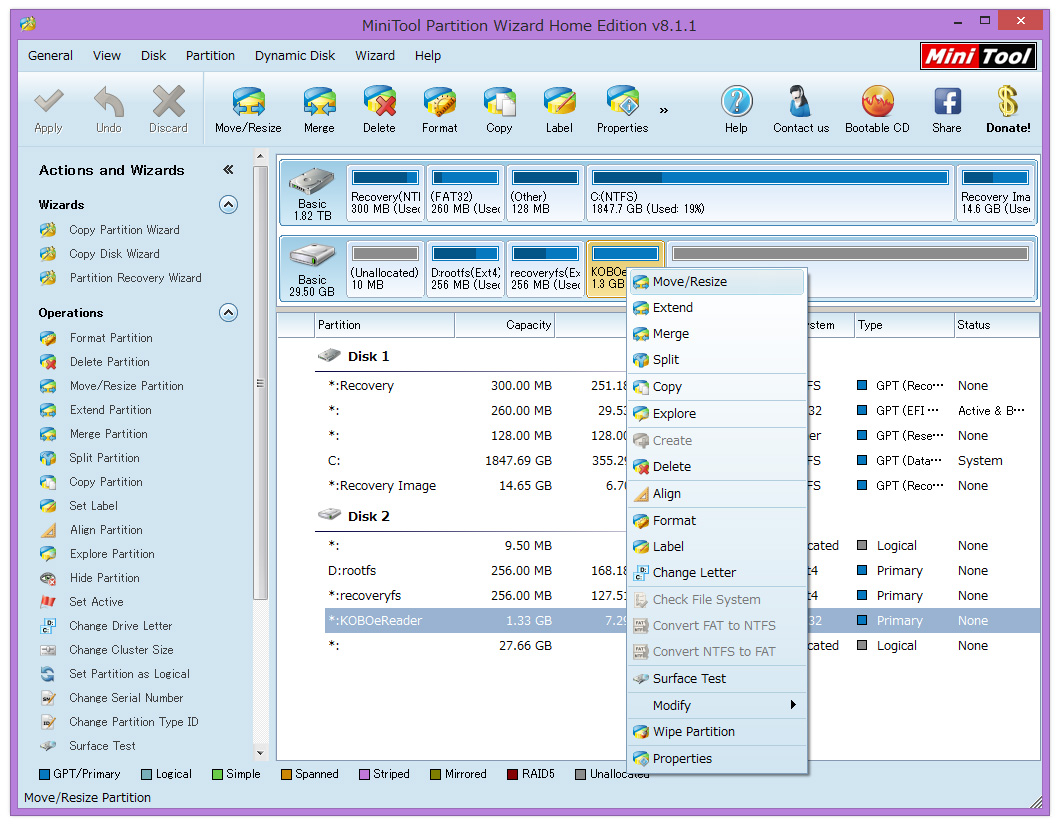Open the Help menu
The height and width of the screenshot is (827, 1062).
(427, 56)
